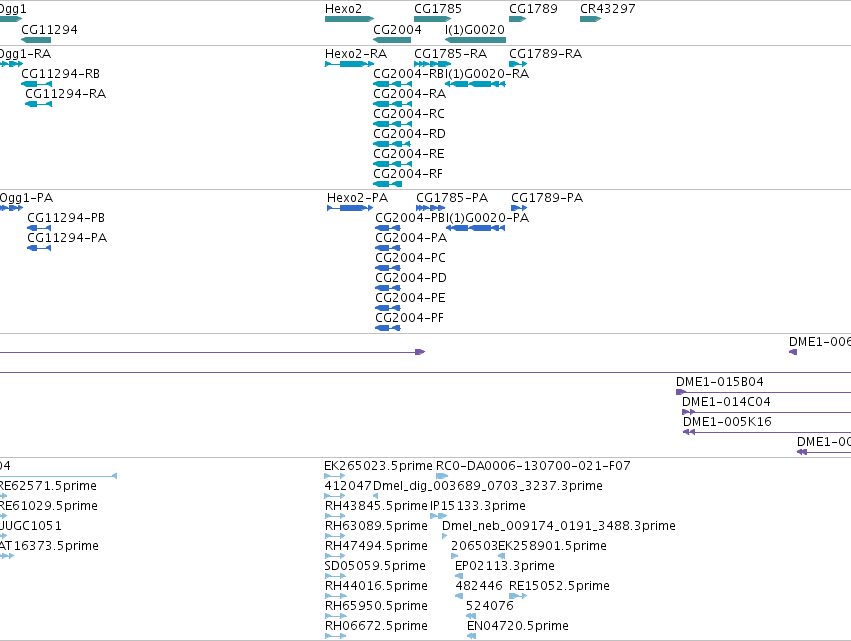The height and width of the screenshot is (641, 851).
Task: Select the CG11294-RA transcript label
Action: 66,93
